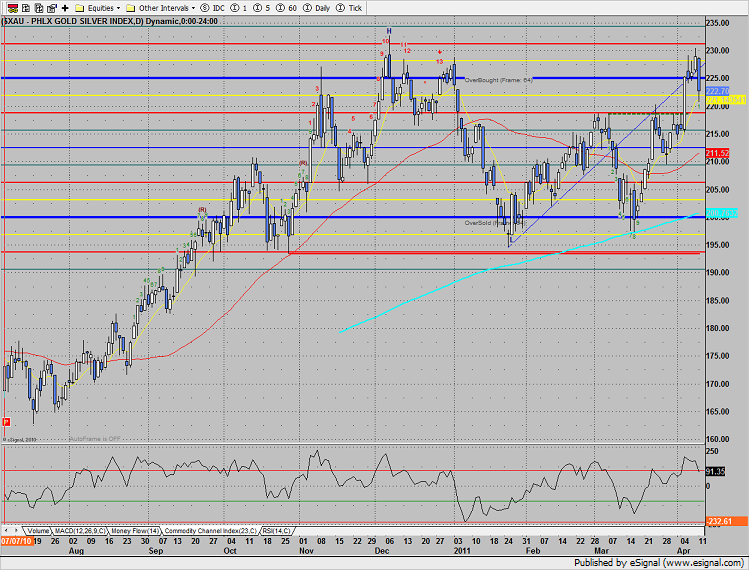Screen dimensions: 749x570
Task: Click the 91.35 CCI value label
Action: 715,471
